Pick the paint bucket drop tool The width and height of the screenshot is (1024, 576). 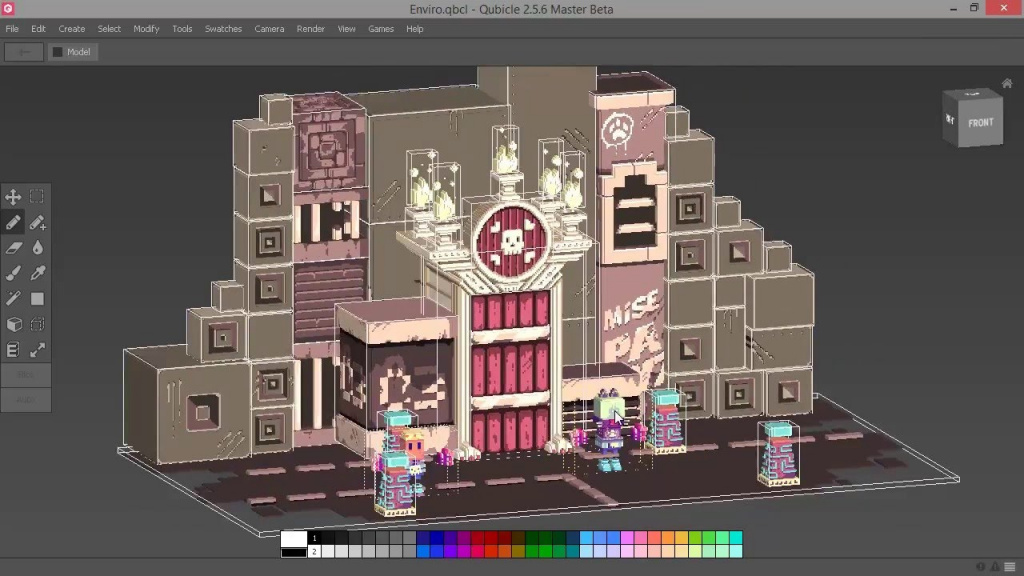37,248
